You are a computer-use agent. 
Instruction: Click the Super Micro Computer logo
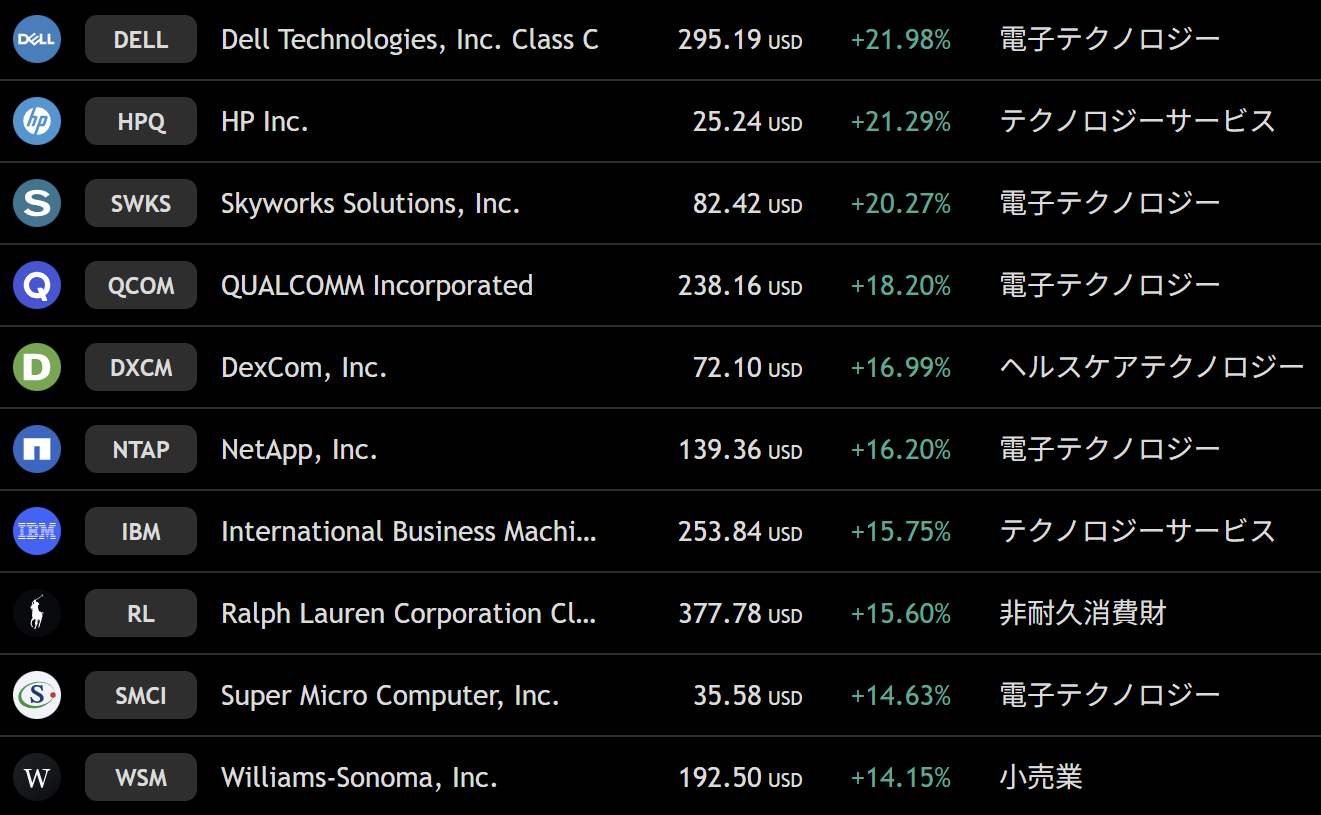click(x=37, y=696)
